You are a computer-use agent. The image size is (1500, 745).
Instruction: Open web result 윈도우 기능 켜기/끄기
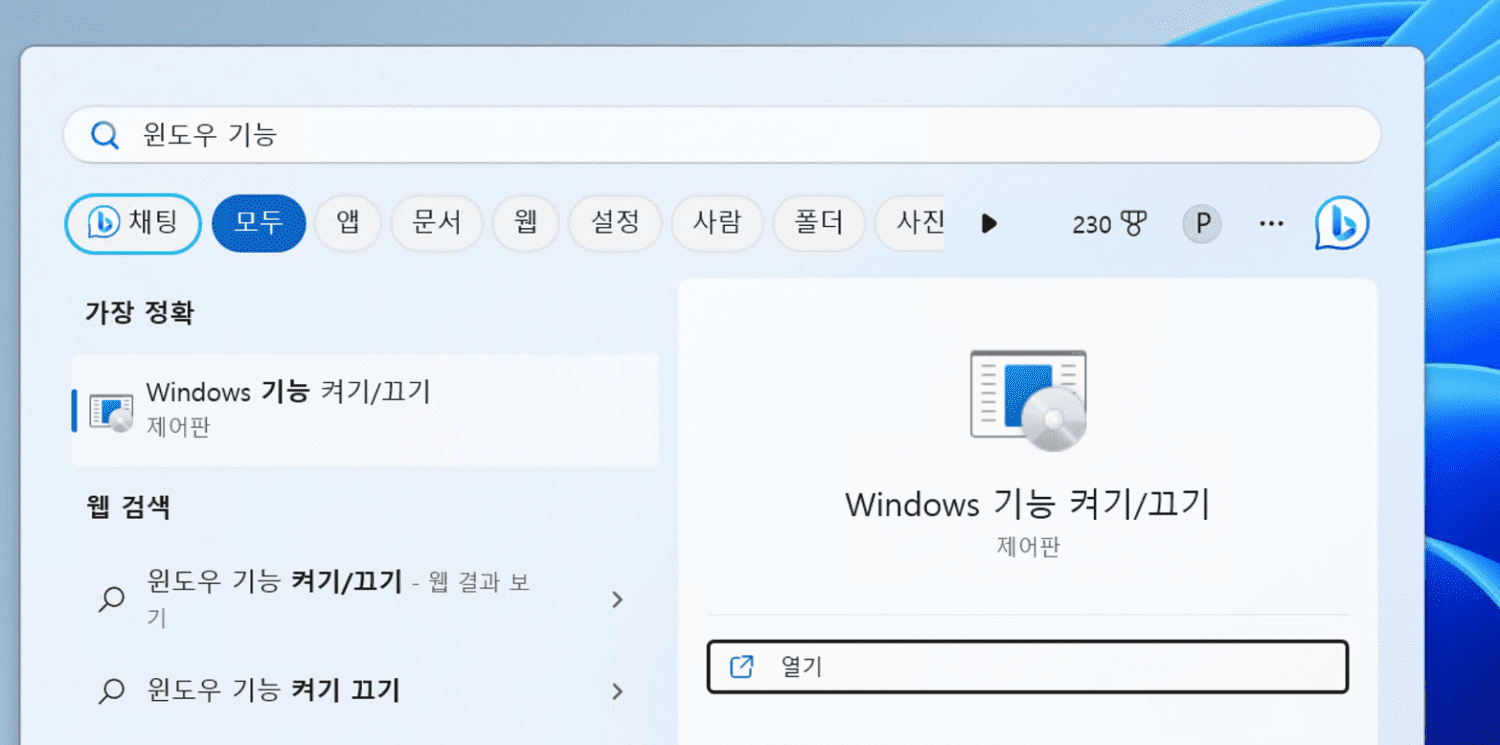pyautogui.click(x=365, y=598)
